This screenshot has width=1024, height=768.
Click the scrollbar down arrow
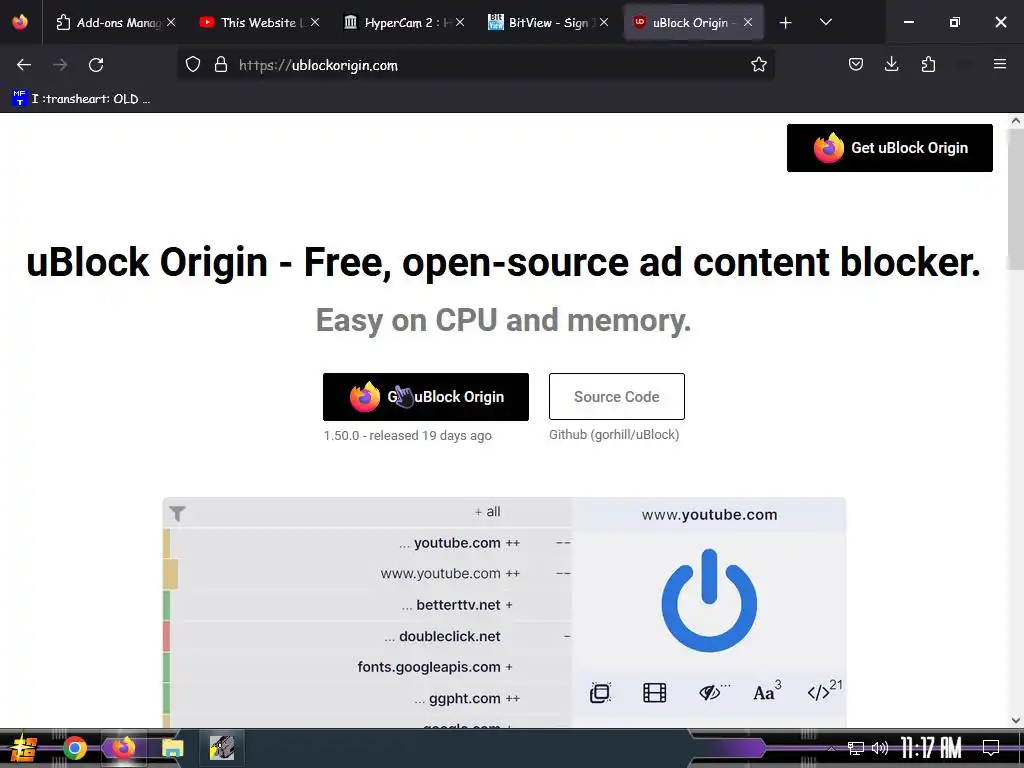click(1016, 720)
